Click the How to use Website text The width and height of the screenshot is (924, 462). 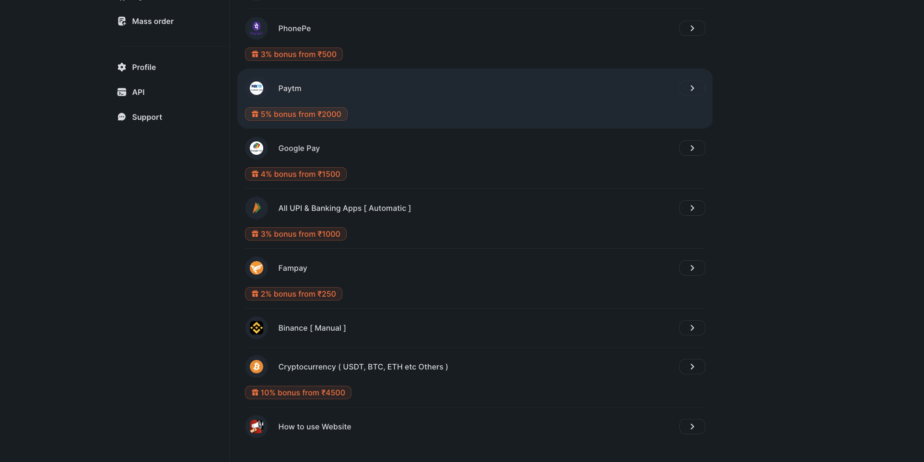[314, 426]
